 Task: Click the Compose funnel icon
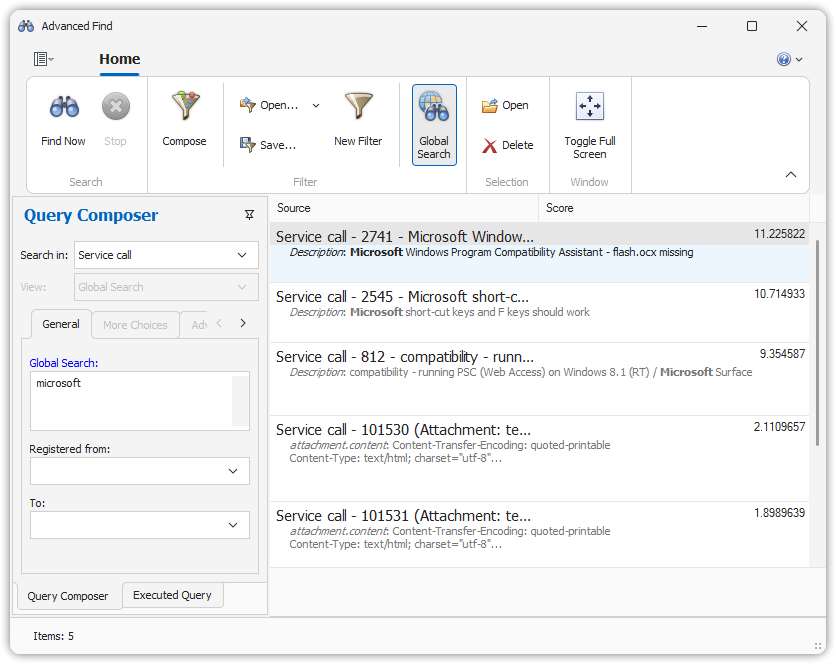coord(184,107)
